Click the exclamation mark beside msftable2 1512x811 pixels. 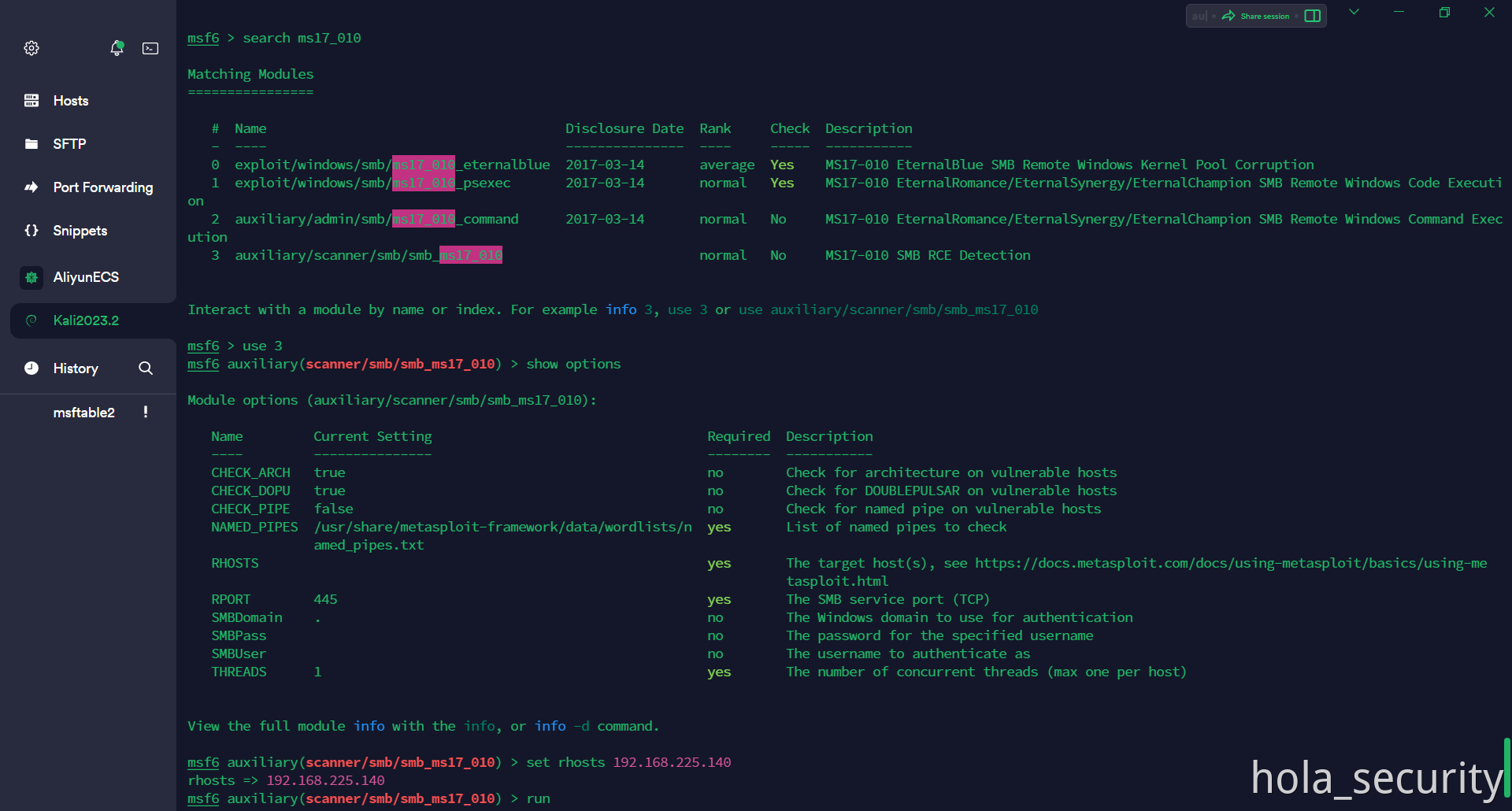pyautogui.click(x=146, y=412)
